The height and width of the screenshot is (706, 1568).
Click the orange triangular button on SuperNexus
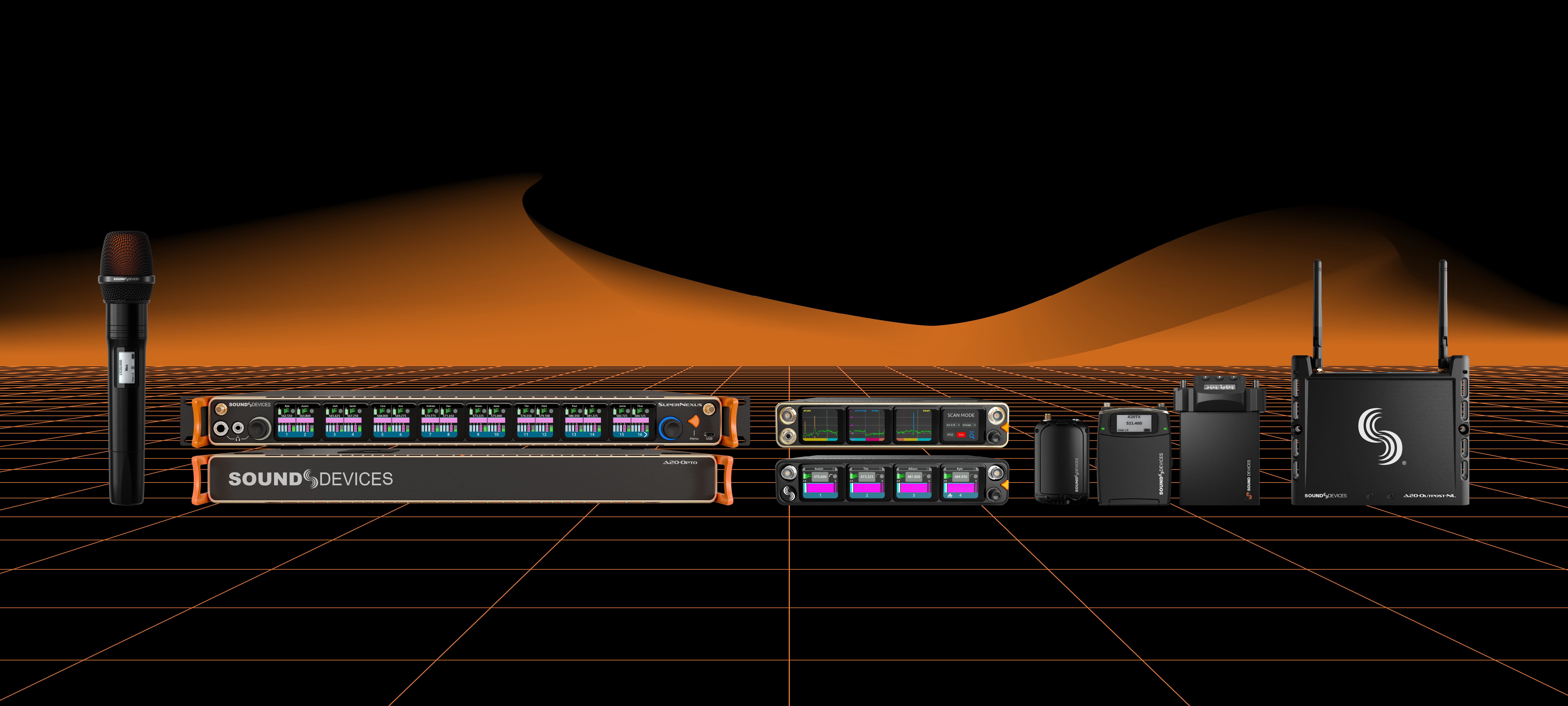(x=694, y=421)
